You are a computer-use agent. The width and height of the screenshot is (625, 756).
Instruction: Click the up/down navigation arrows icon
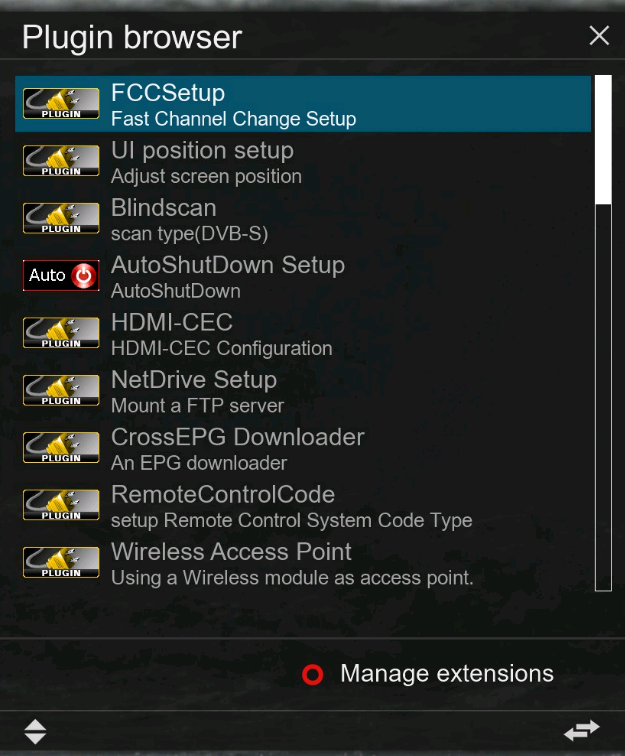pos(35,731)
